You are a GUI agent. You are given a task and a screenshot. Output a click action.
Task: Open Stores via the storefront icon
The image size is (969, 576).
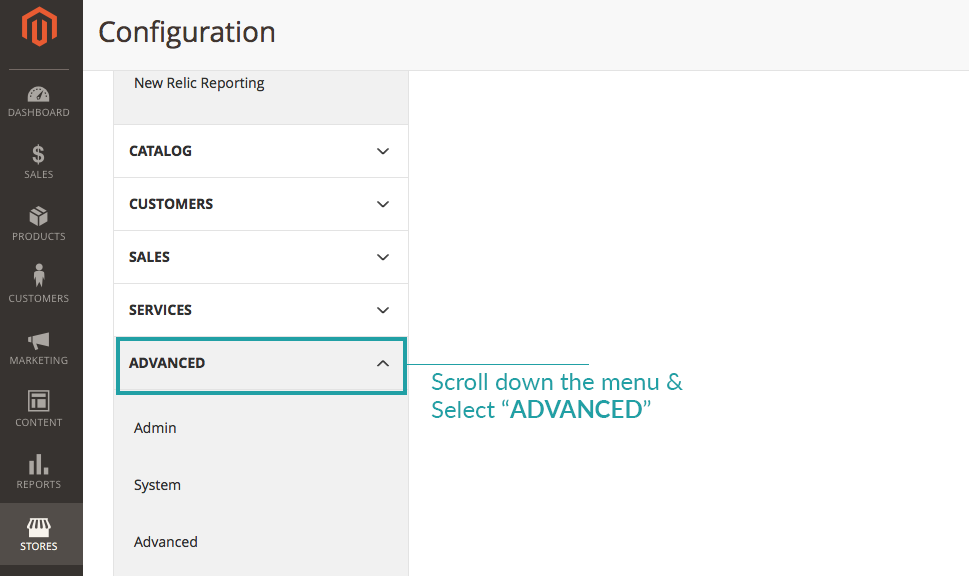(x=39, y=527)
